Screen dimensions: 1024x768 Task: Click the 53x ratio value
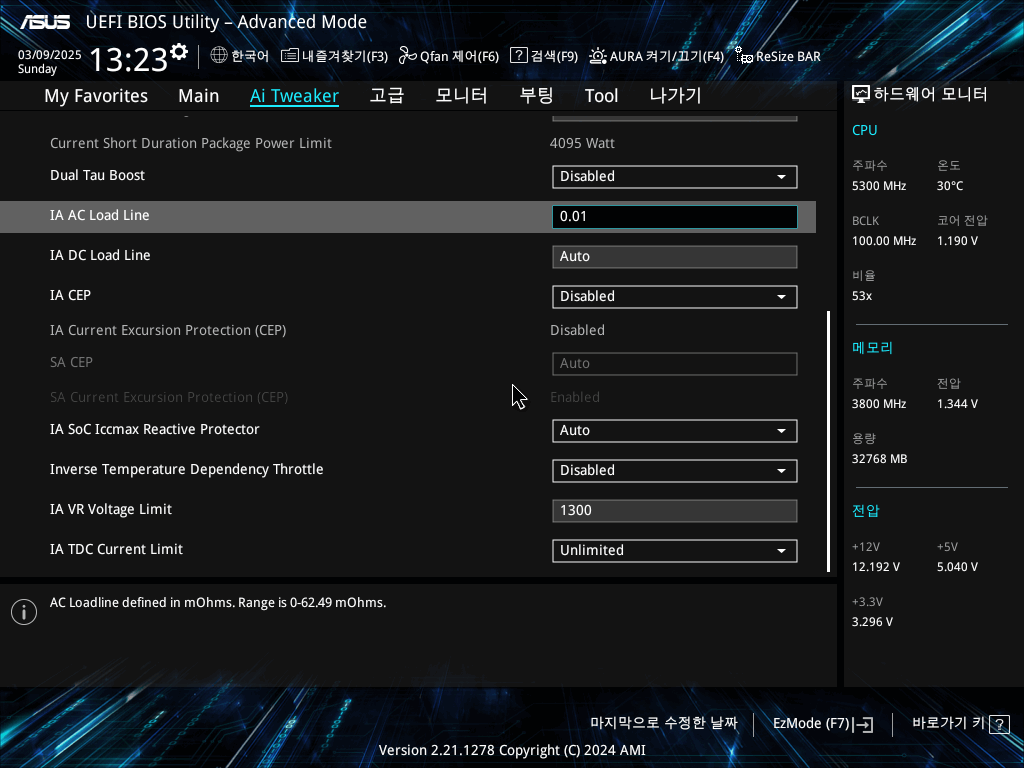pyautogui.click(x=861, y=296)
